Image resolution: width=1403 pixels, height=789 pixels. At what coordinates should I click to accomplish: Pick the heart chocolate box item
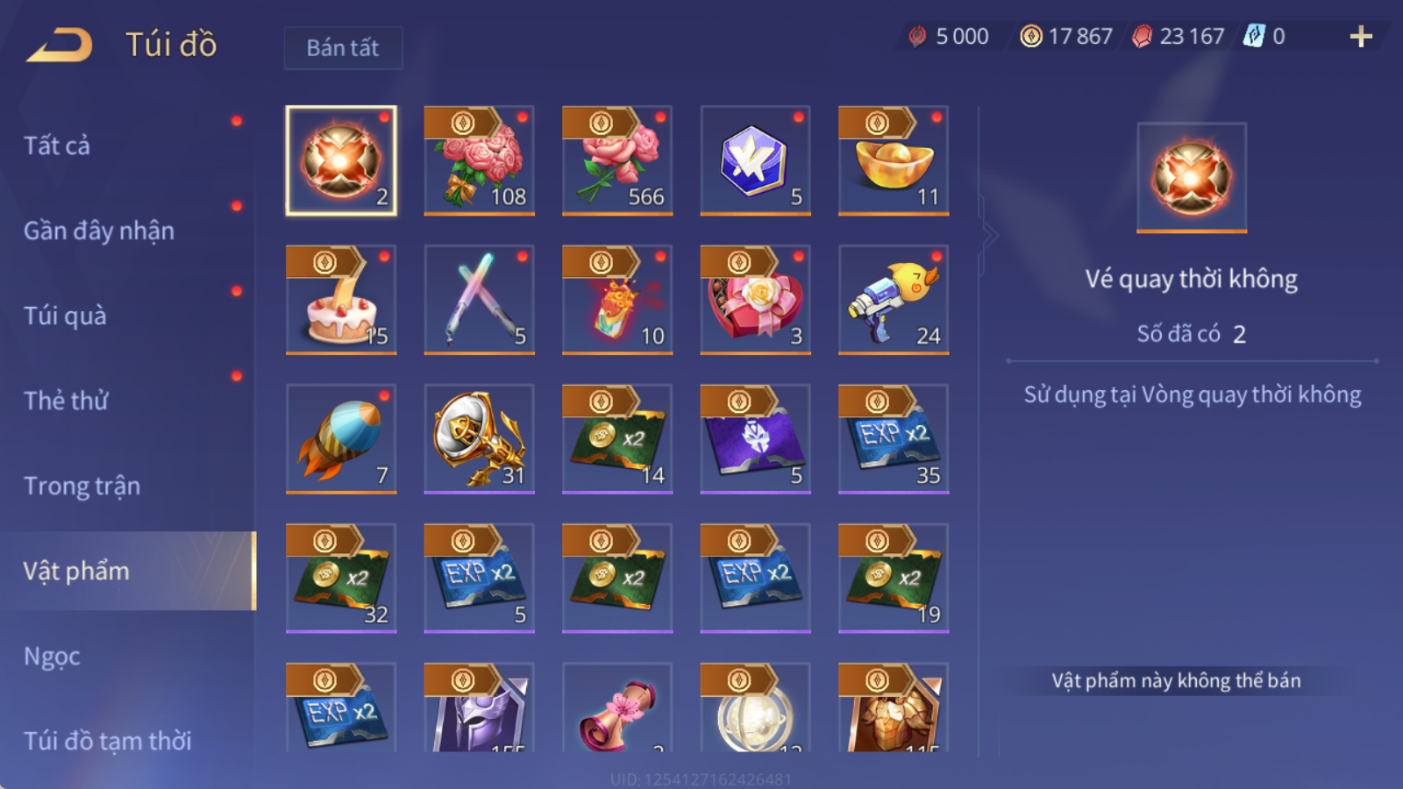755,300
